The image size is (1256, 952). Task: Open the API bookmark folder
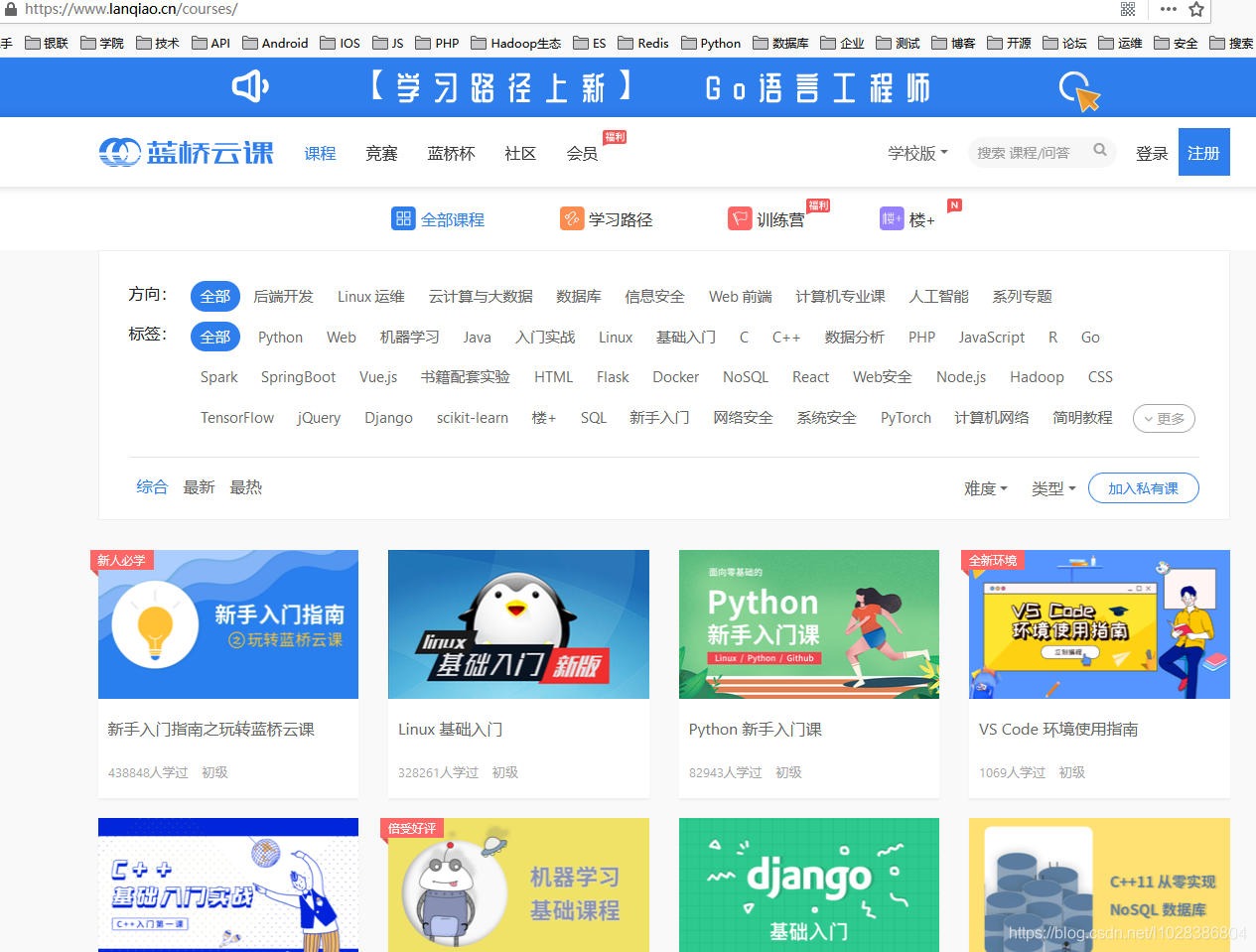pos(210,43)
